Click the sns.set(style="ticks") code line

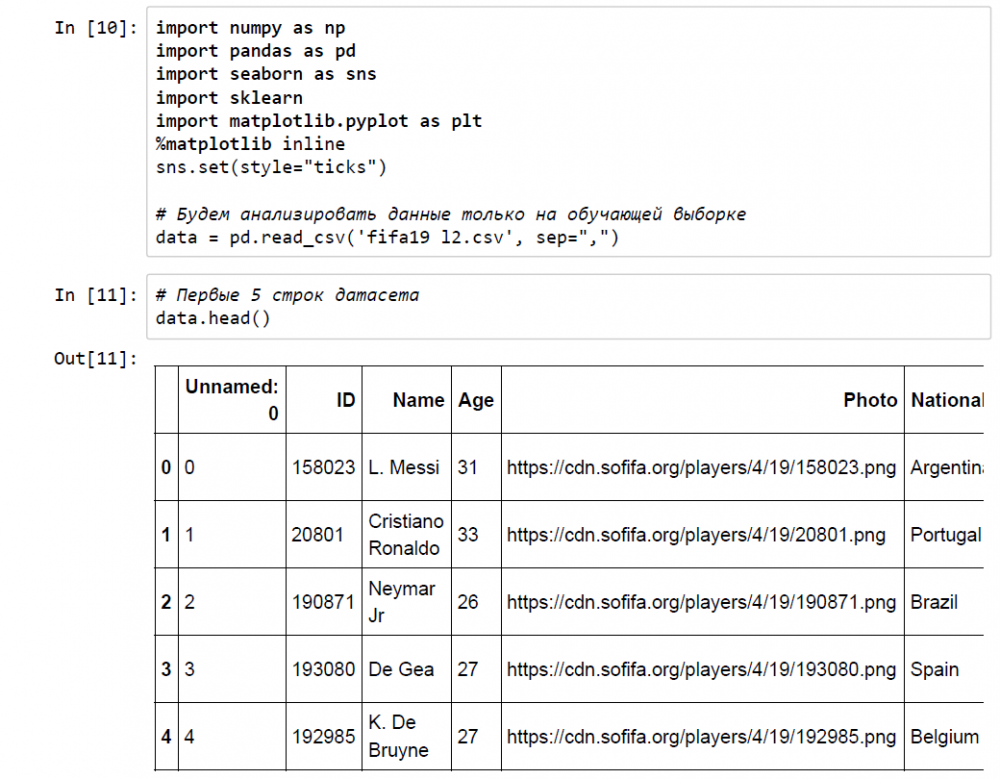[x=271, y=167]
